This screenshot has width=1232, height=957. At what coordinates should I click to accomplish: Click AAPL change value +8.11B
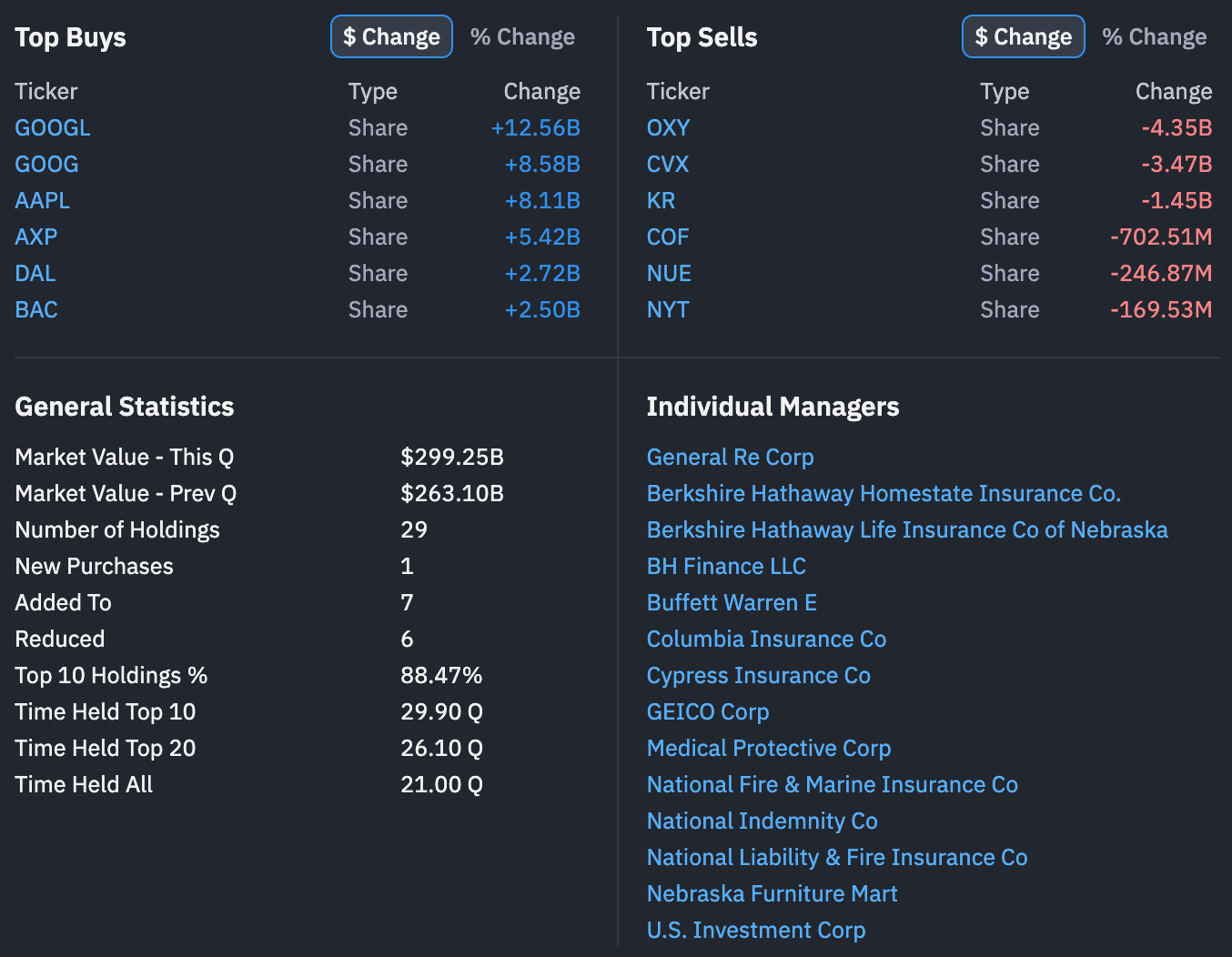542,200
